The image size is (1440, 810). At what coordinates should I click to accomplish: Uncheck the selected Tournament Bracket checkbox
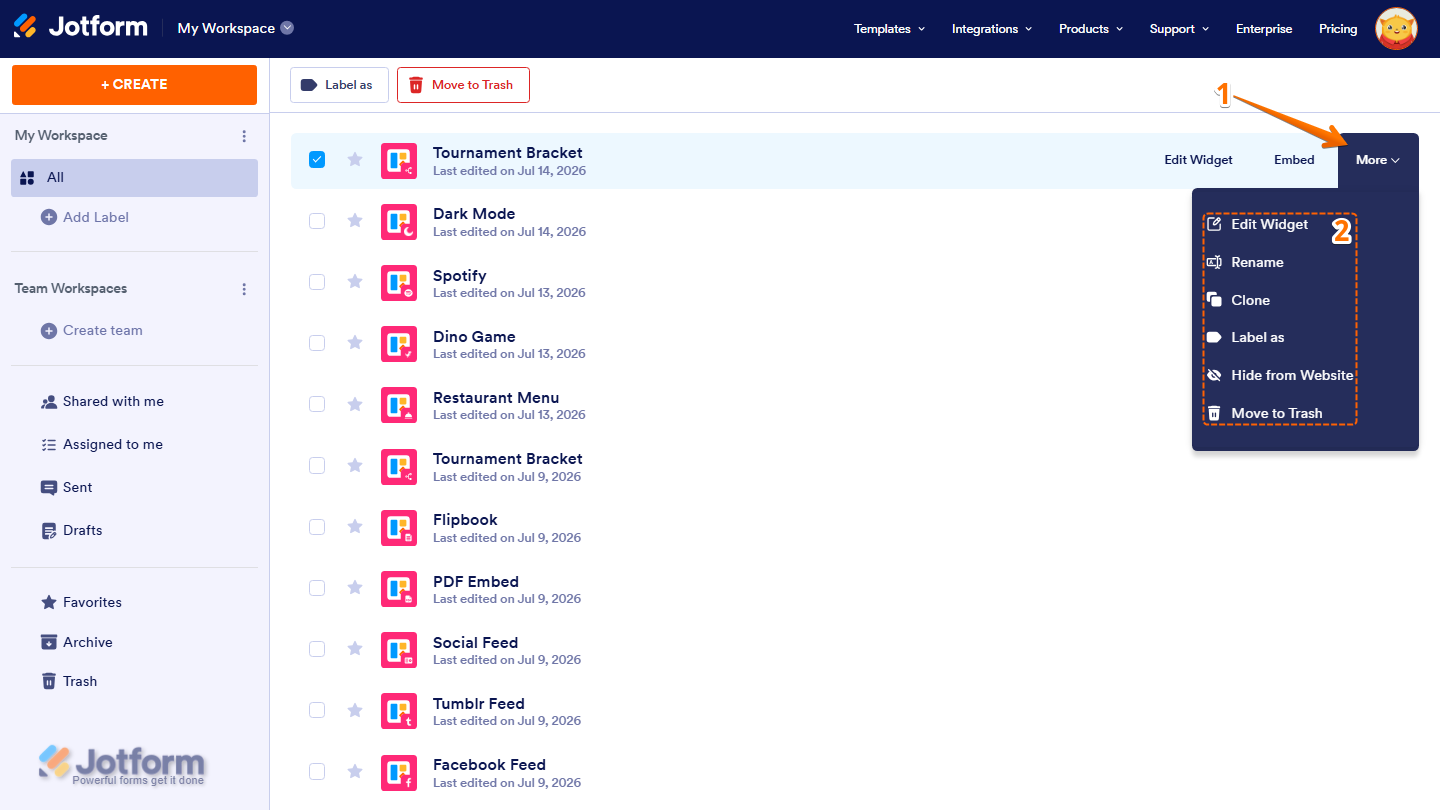coord(317,159)
